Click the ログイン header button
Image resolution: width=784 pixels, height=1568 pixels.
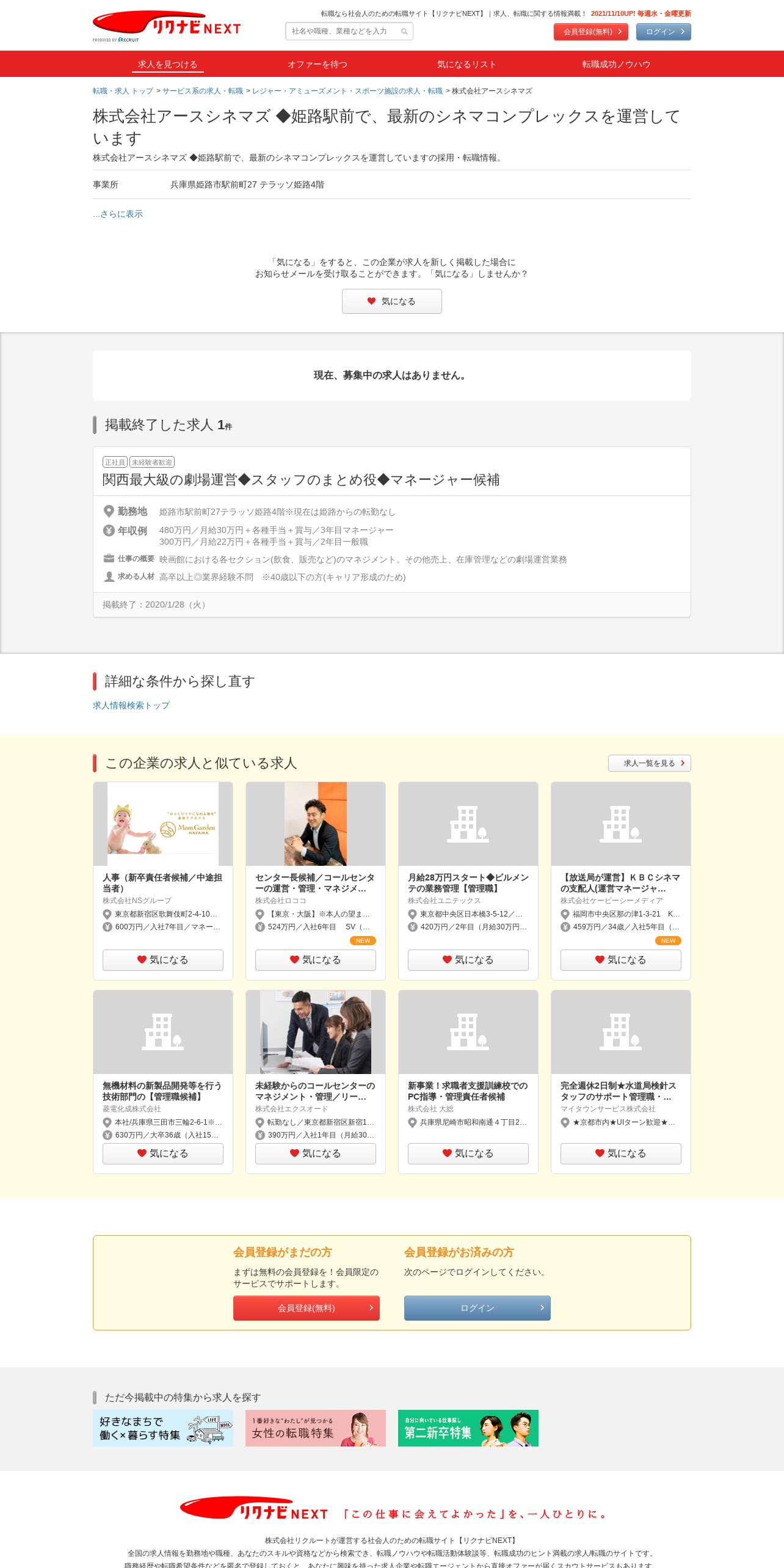[x=663, y=32]
